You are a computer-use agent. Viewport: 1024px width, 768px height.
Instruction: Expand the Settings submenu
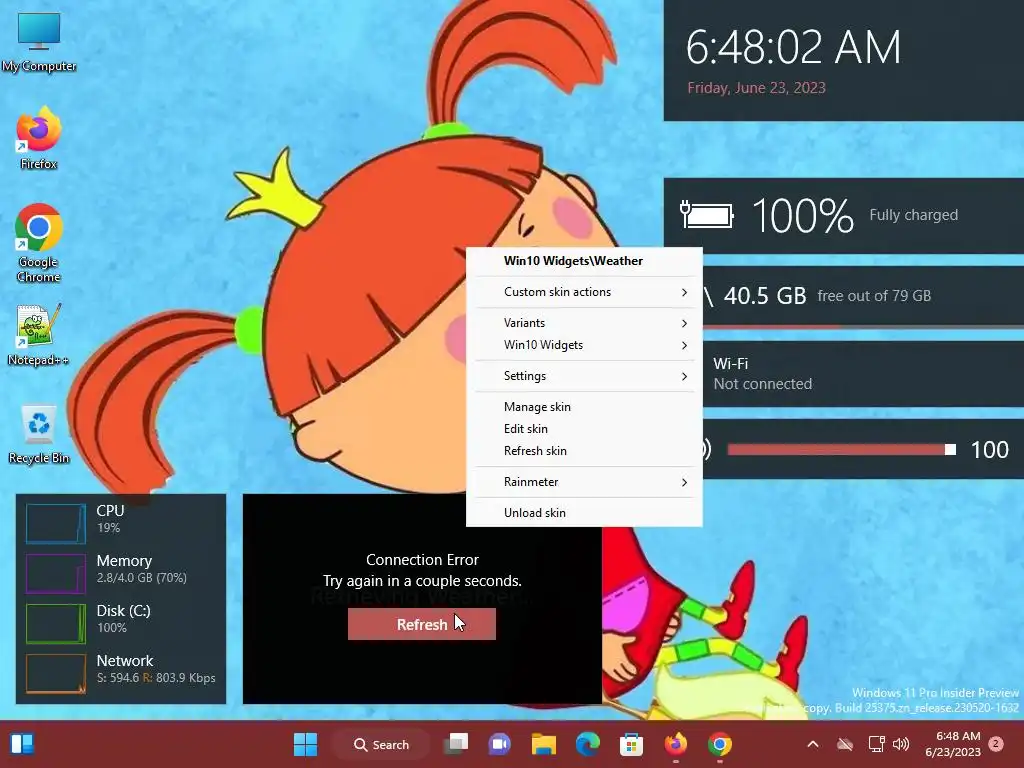click(x=584, y=376)
